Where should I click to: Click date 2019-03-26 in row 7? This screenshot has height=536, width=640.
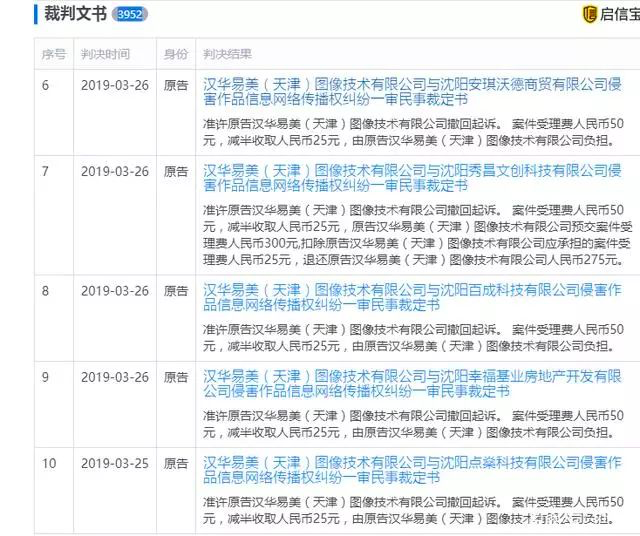(x=115, y=171)
